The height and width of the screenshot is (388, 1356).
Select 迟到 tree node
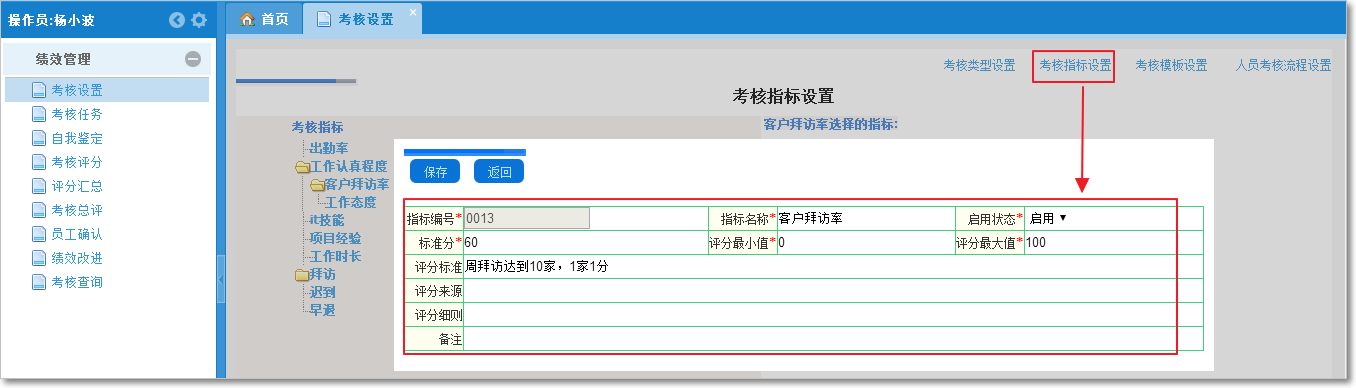tap(322, 292)
